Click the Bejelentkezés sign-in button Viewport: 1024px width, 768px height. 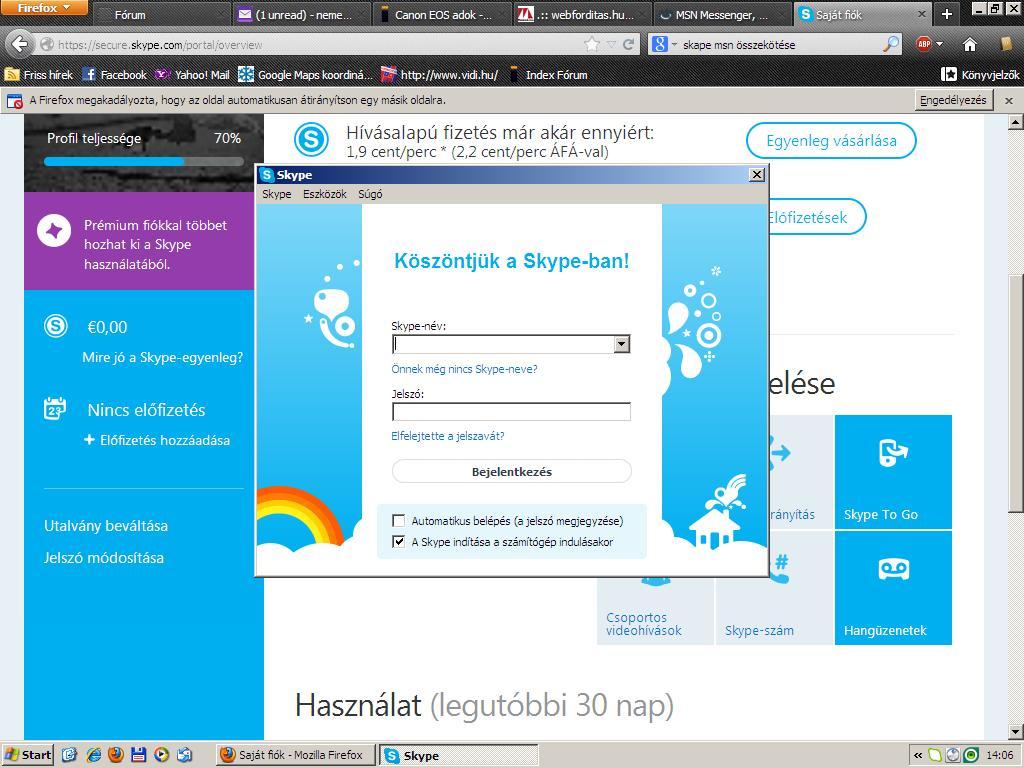[511, 472]
